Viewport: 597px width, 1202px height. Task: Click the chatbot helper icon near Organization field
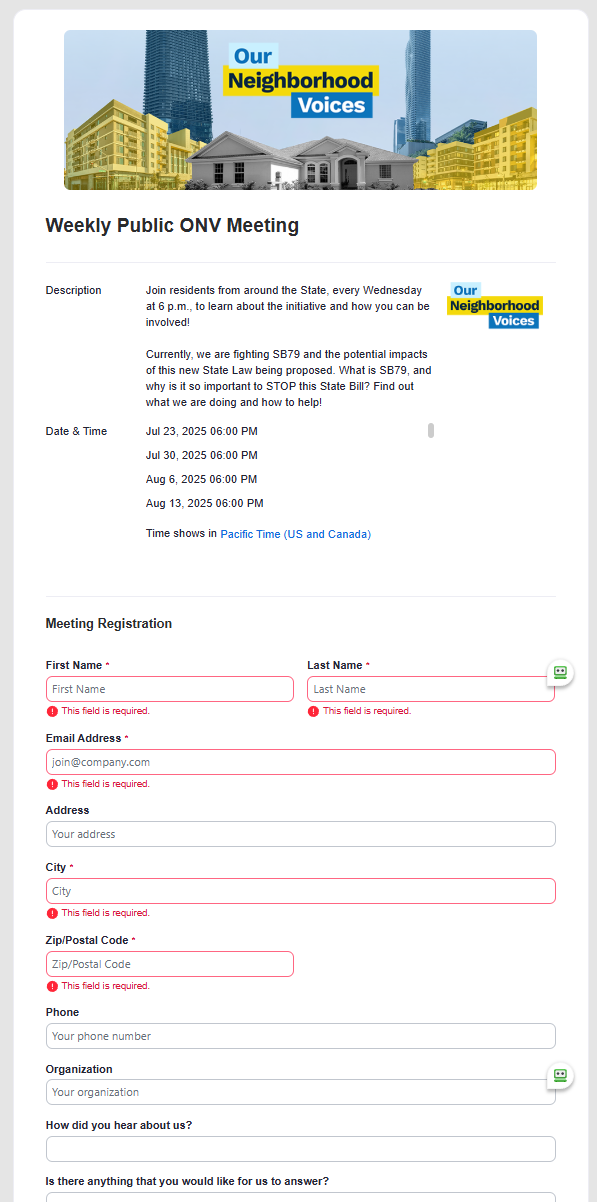(x=560, y=1076)
